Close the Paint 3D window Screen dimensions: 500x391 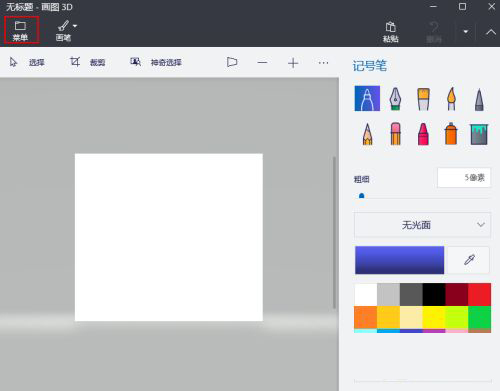(491, 6)
